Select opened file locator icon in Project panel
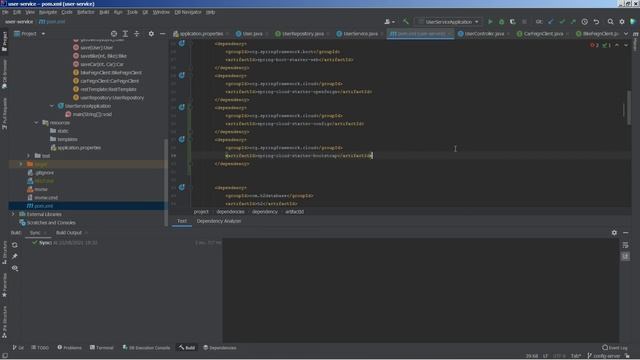 pyautogui.click(x=114, y=33)
